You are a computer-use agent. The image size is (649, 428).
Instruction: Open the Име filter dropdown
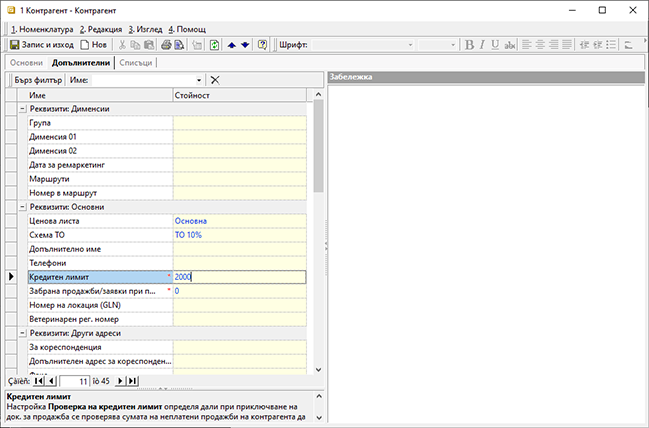(x=199, y=79)
